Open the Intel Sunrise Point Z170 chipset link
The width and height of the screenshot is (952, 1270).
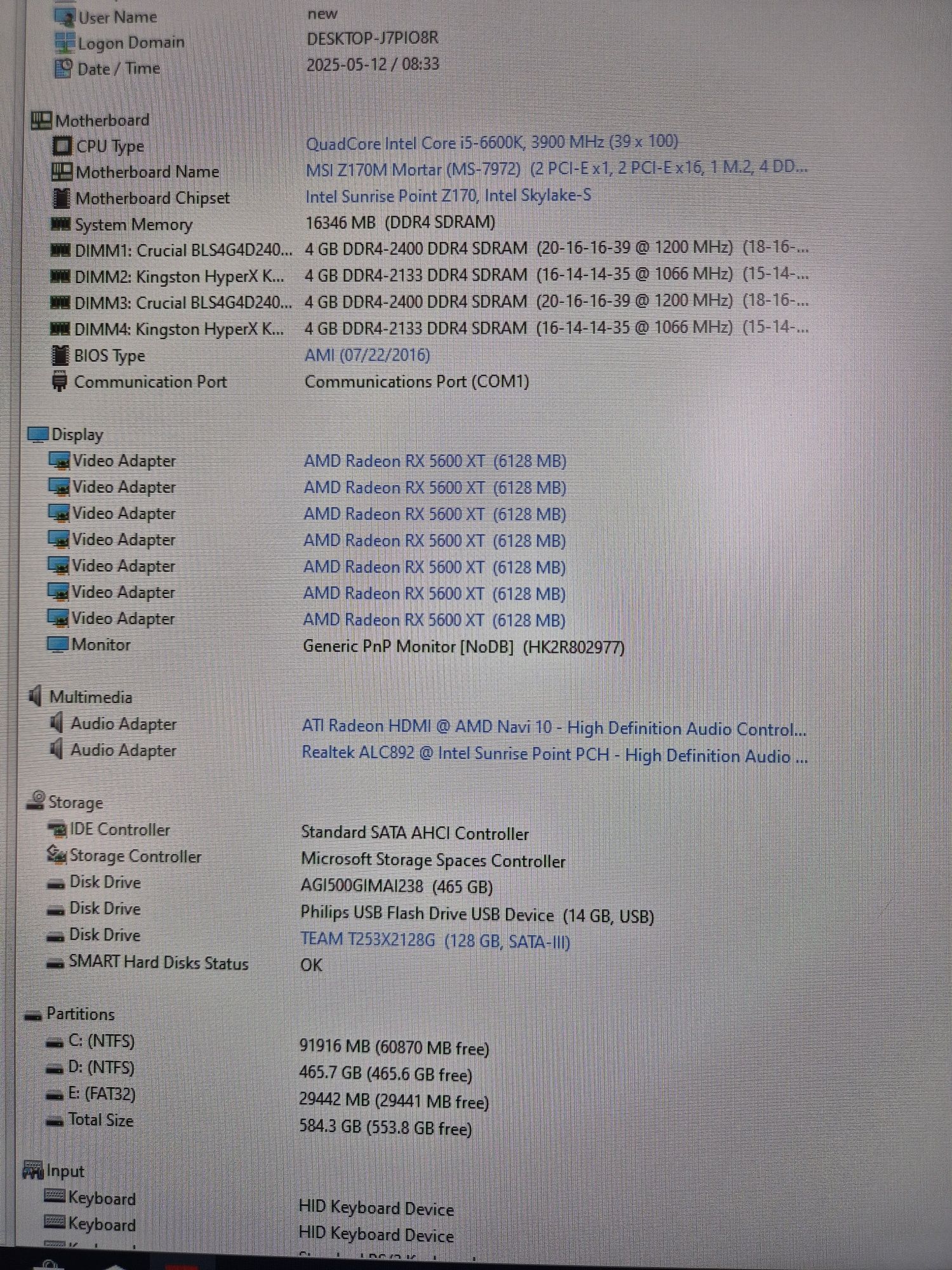pos(448,196)
